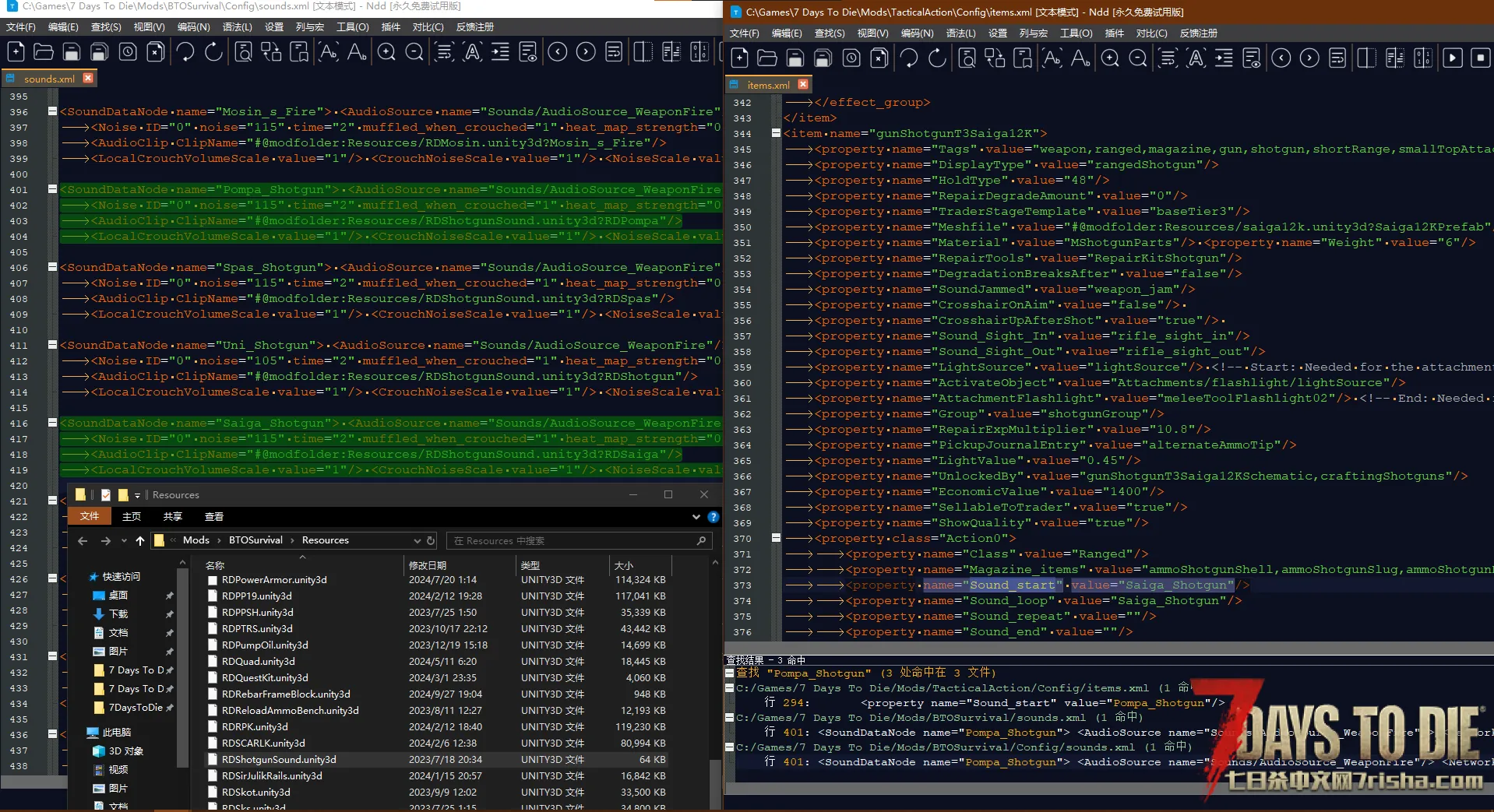Viewport: 1494px width, 812px height.
Task: Click Open Folder icon in items.xml window
Action: coord(767,58)
